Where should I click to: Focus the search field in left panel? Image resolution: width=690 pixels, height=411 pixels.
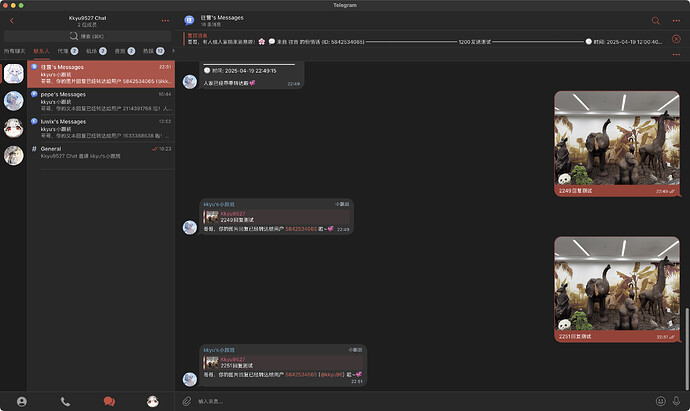tap(88, 36)
